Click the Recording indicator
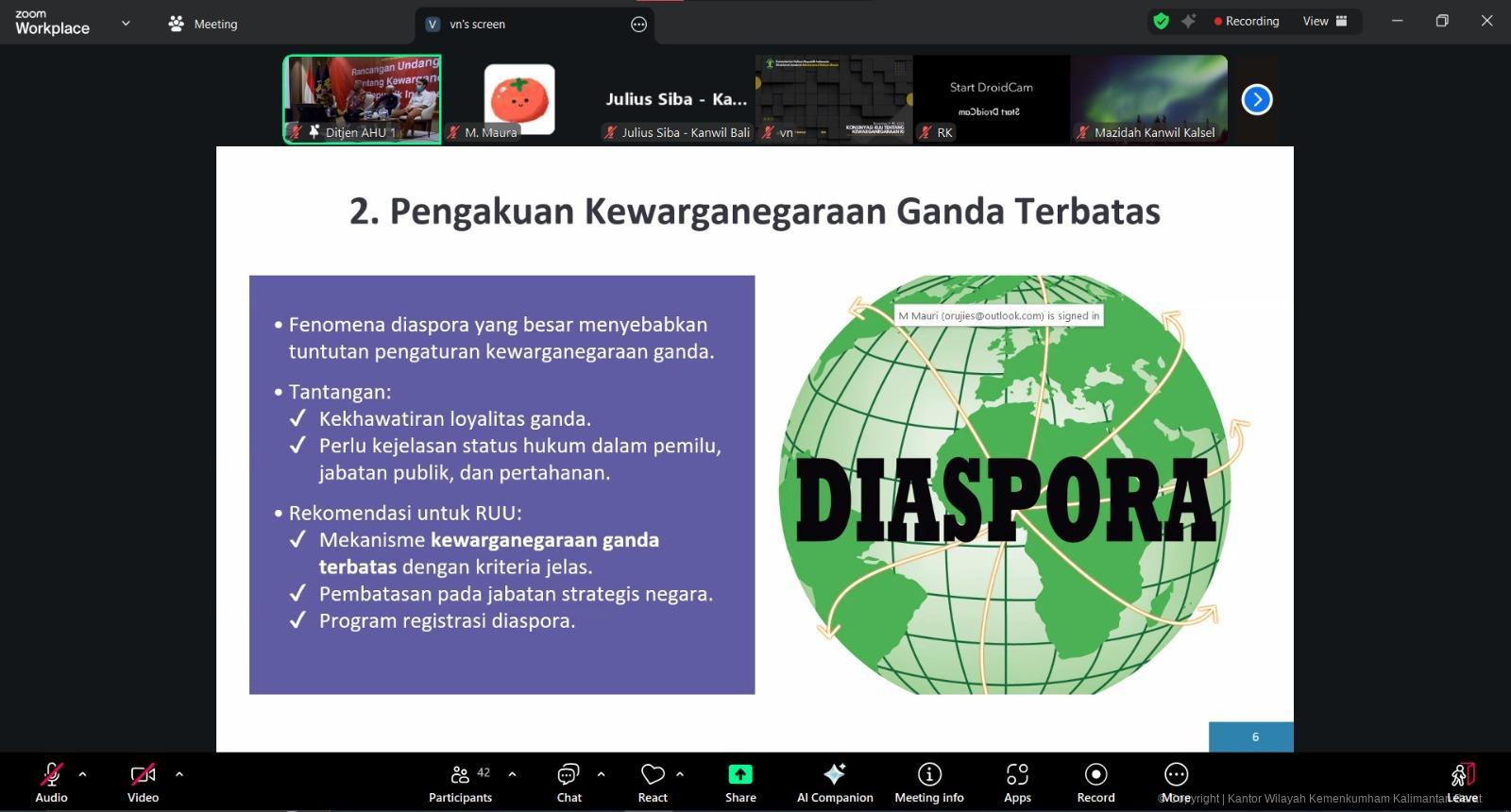Screen dimensions: 1511x812 [1247, 21]
